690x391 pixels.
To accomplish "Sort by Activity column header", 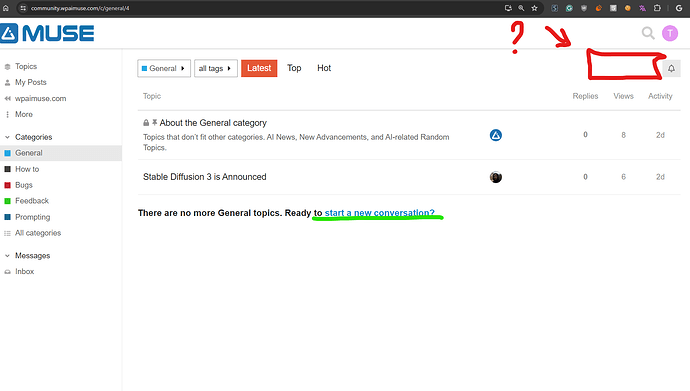I will click(660, 96).
